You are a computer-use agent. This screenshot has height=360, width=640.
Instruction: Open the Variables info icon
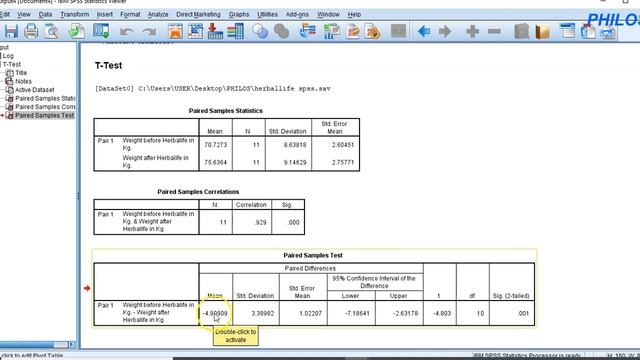click(236, 31)
